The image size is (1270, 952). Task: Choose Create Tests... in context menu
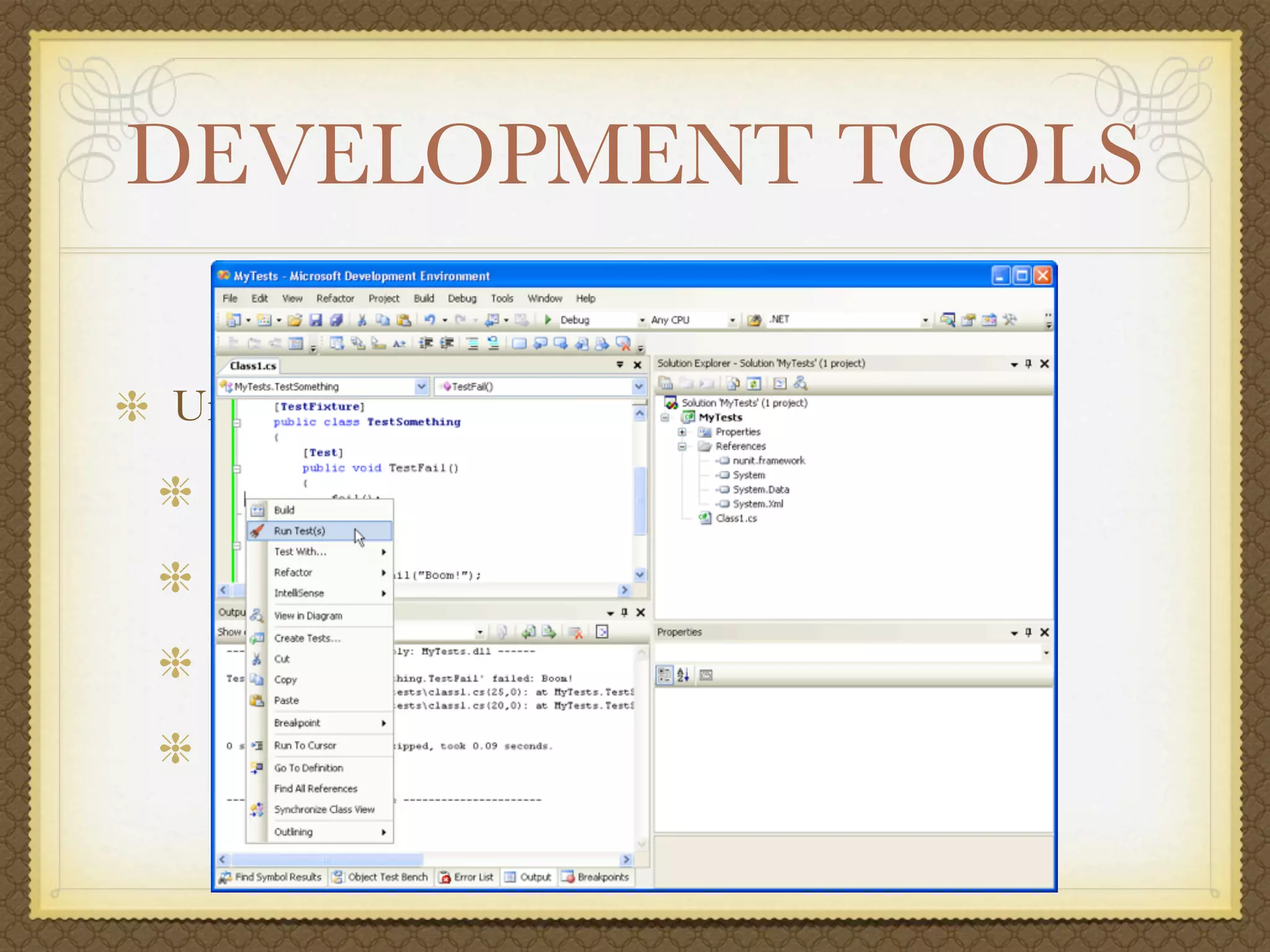320,638
